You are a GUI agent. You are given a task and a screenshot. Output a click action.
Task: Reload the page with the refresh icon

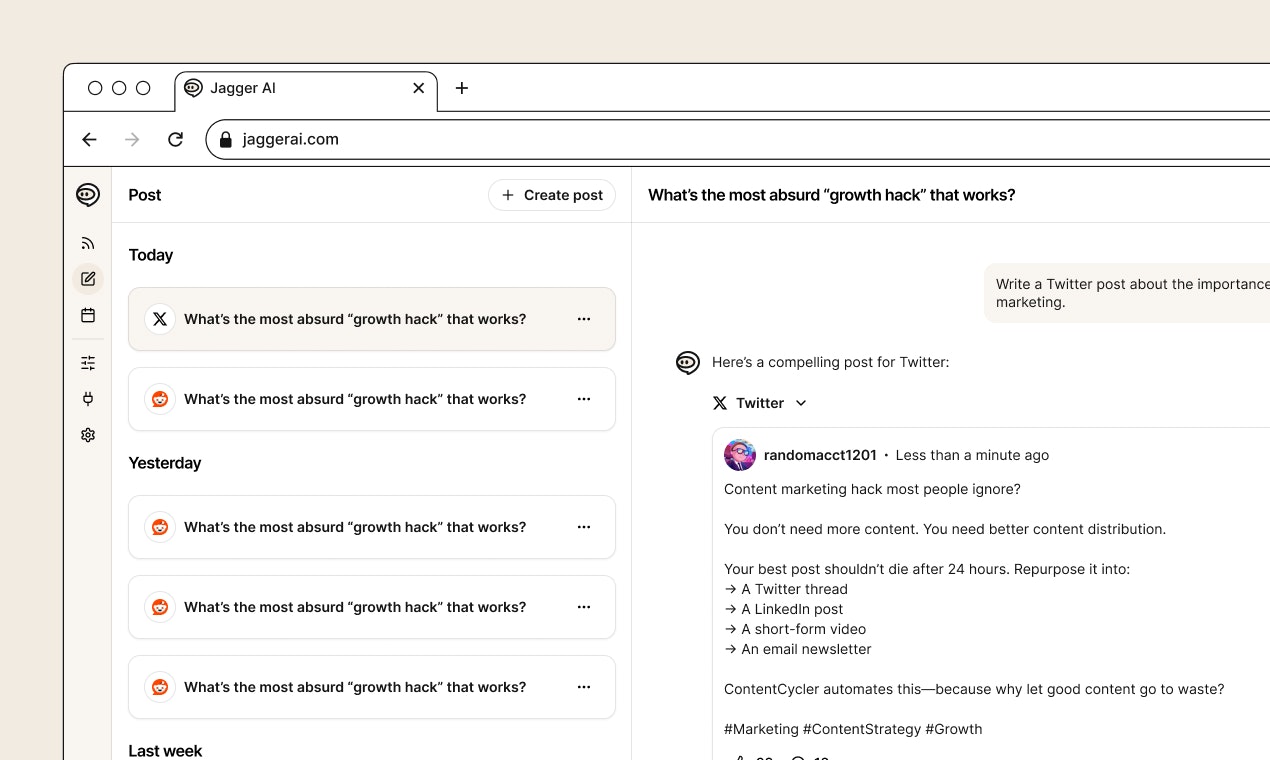(175, 139)
